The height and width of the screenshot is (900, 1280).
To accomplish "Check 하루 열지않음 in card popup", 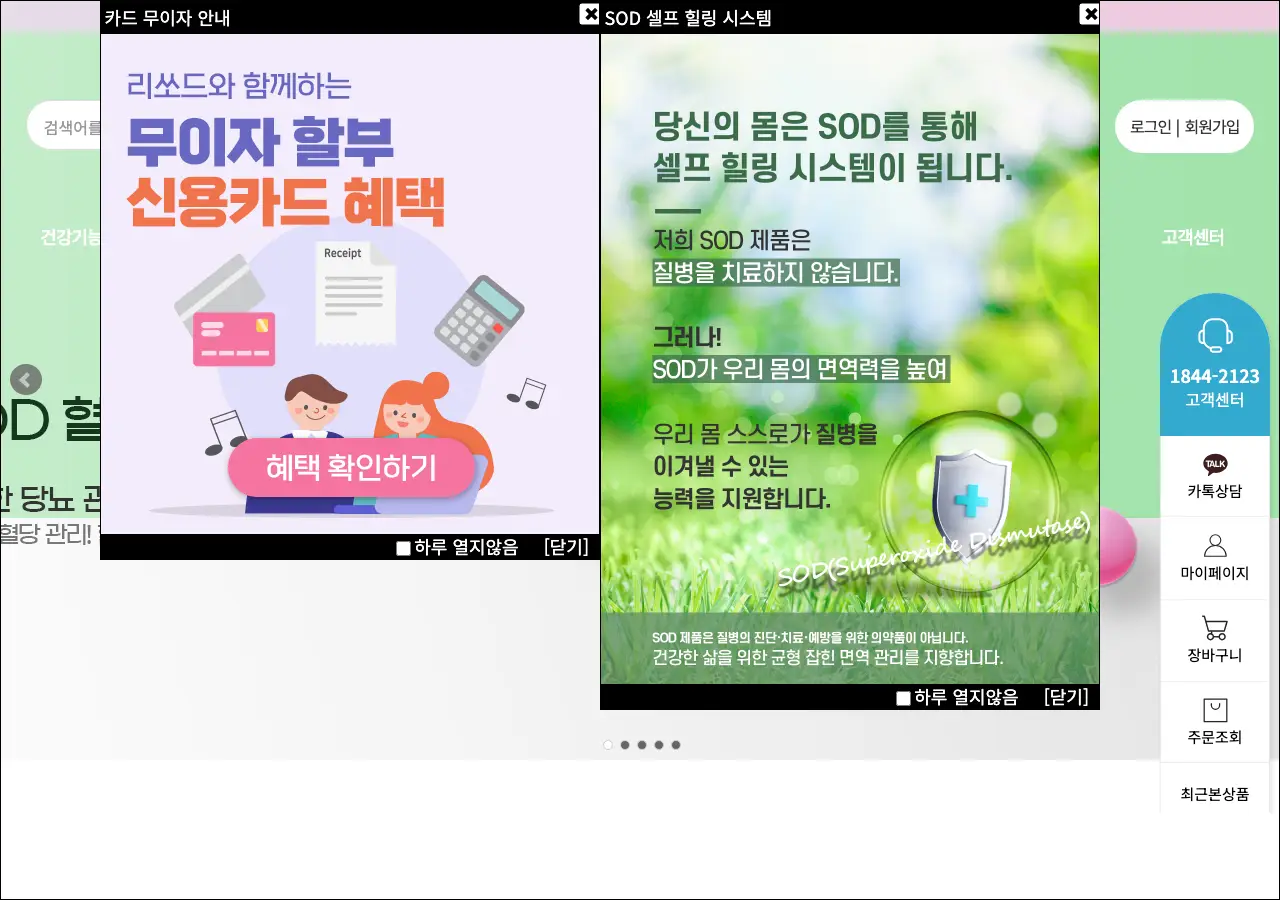I will point(403,548).
